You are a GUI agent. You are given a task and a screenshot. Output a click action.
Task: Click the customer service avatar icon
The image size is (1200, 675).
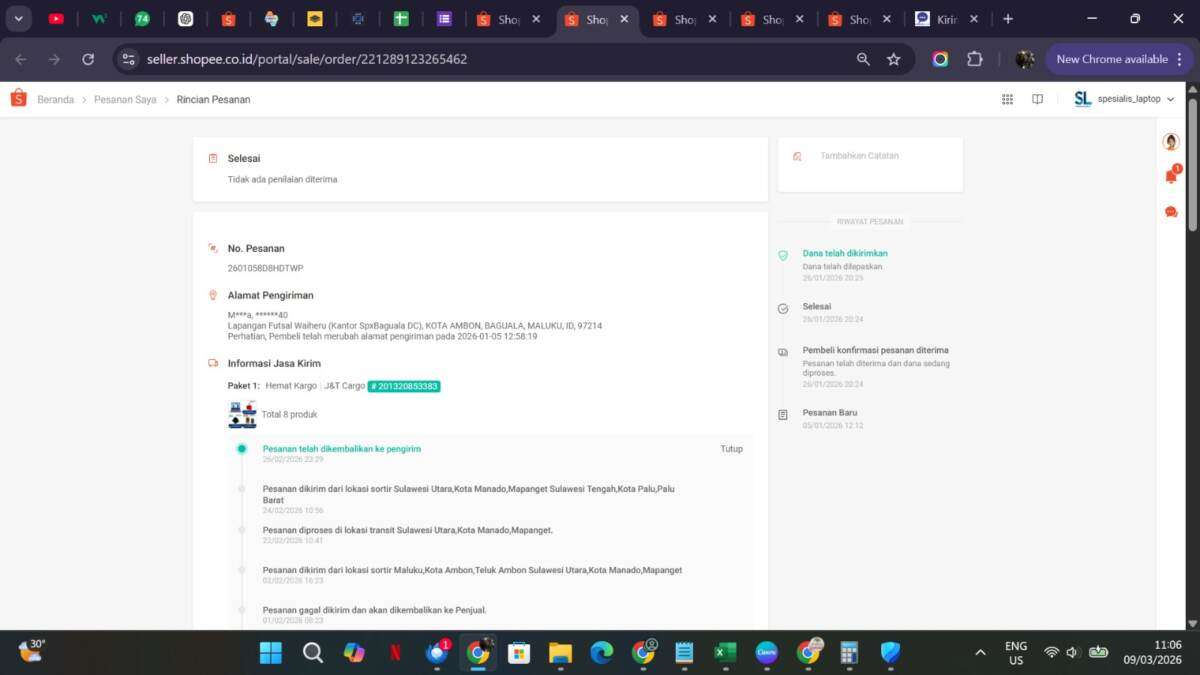click(x=1171, y=142)
